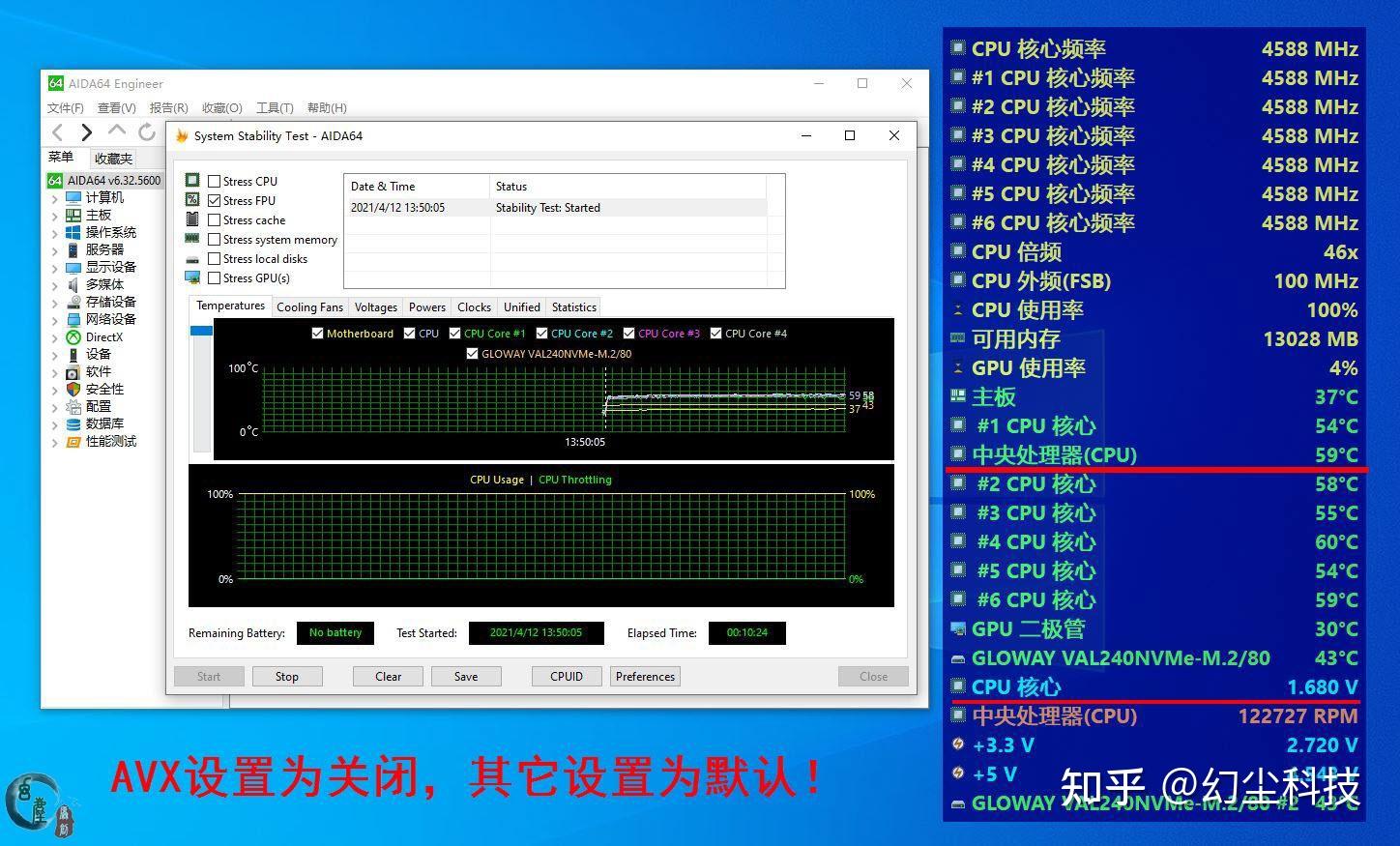Click the CPU 使用率 100% sensor row

[1154, 310]
